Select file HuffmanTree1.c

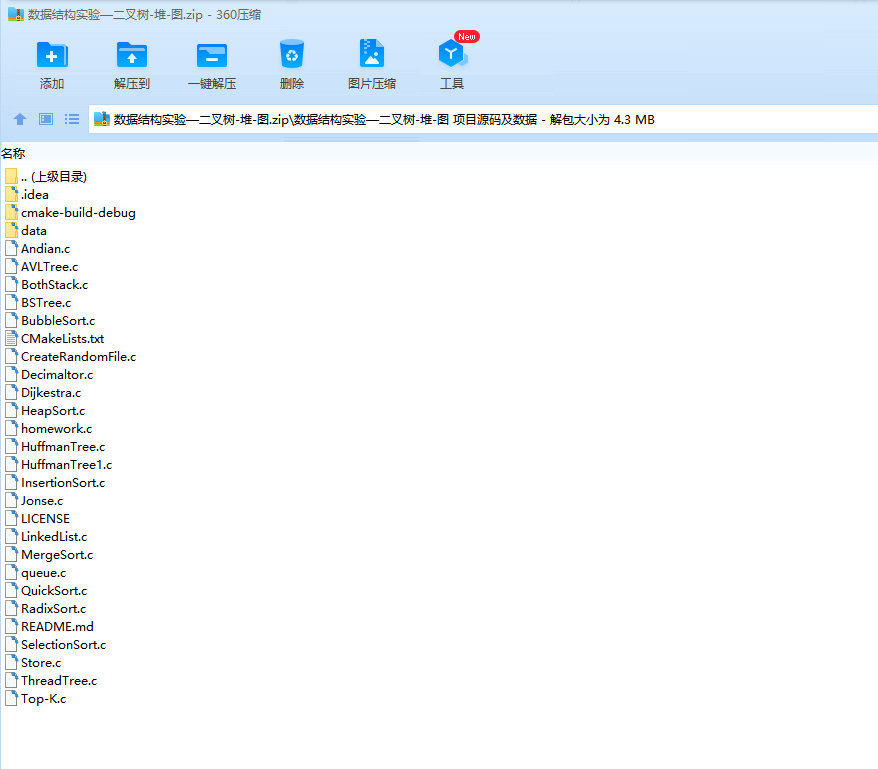point(58,464)
